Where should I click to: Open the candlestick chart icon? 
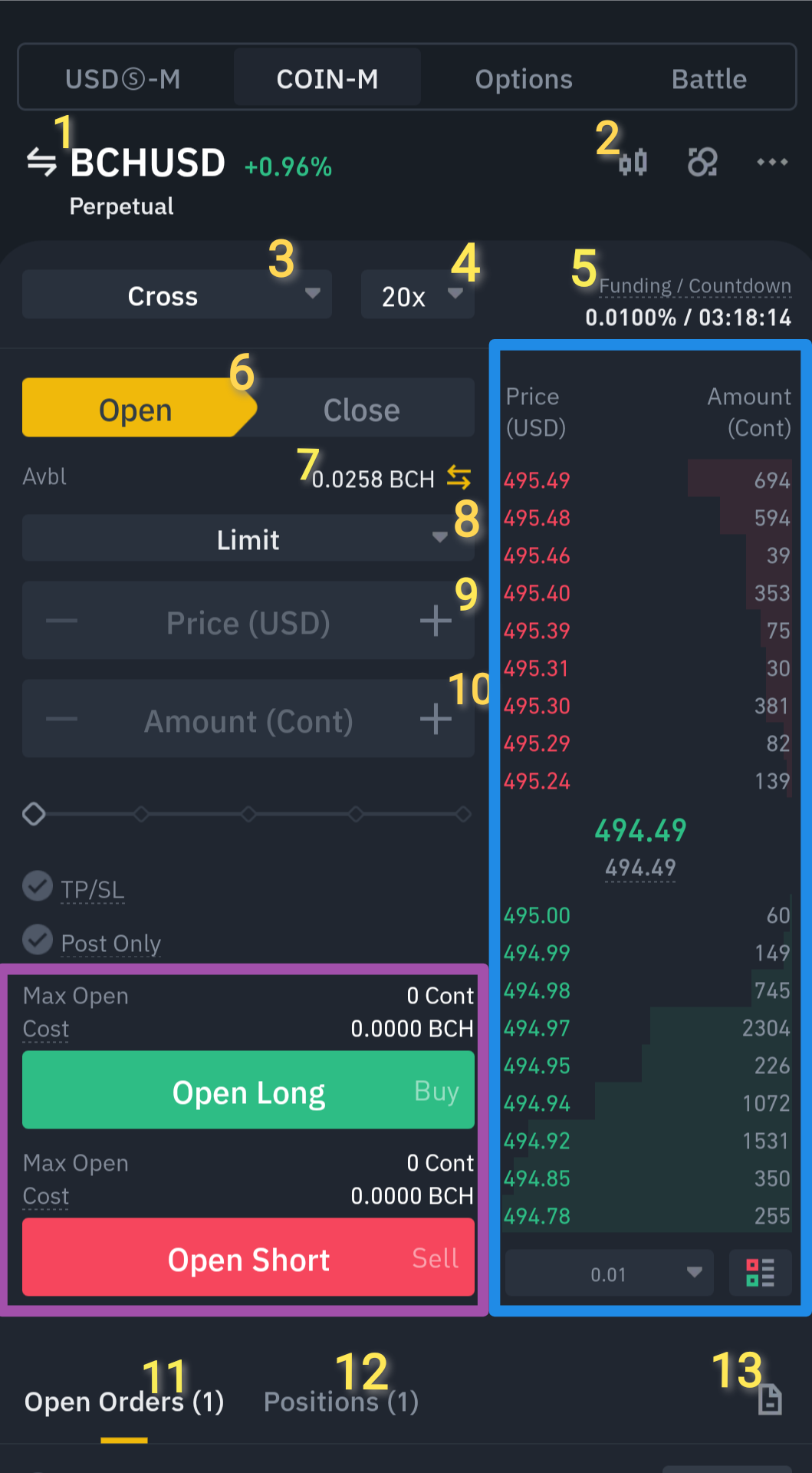(633, 163)
